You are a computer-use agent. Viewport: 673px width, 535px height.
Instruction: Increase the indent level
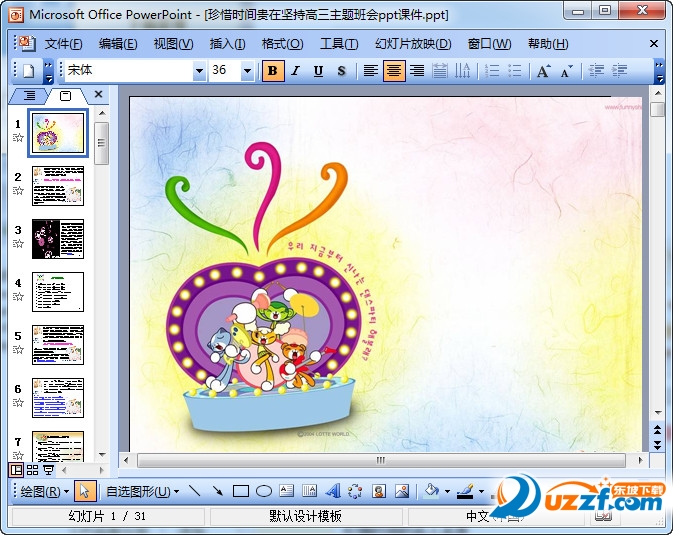(x=619, y=71)
